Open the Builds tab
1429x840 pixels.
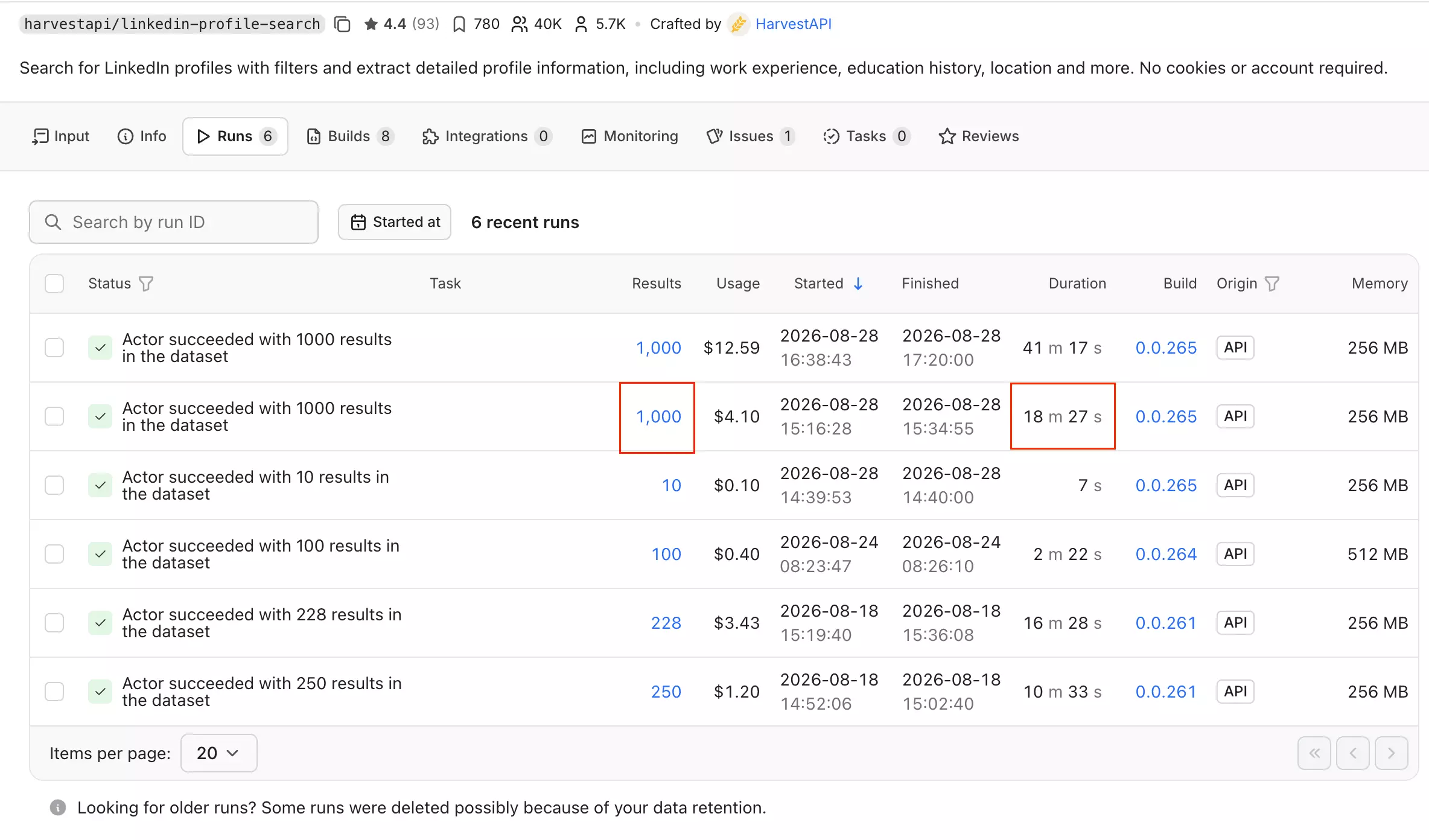tap(350, 136)
